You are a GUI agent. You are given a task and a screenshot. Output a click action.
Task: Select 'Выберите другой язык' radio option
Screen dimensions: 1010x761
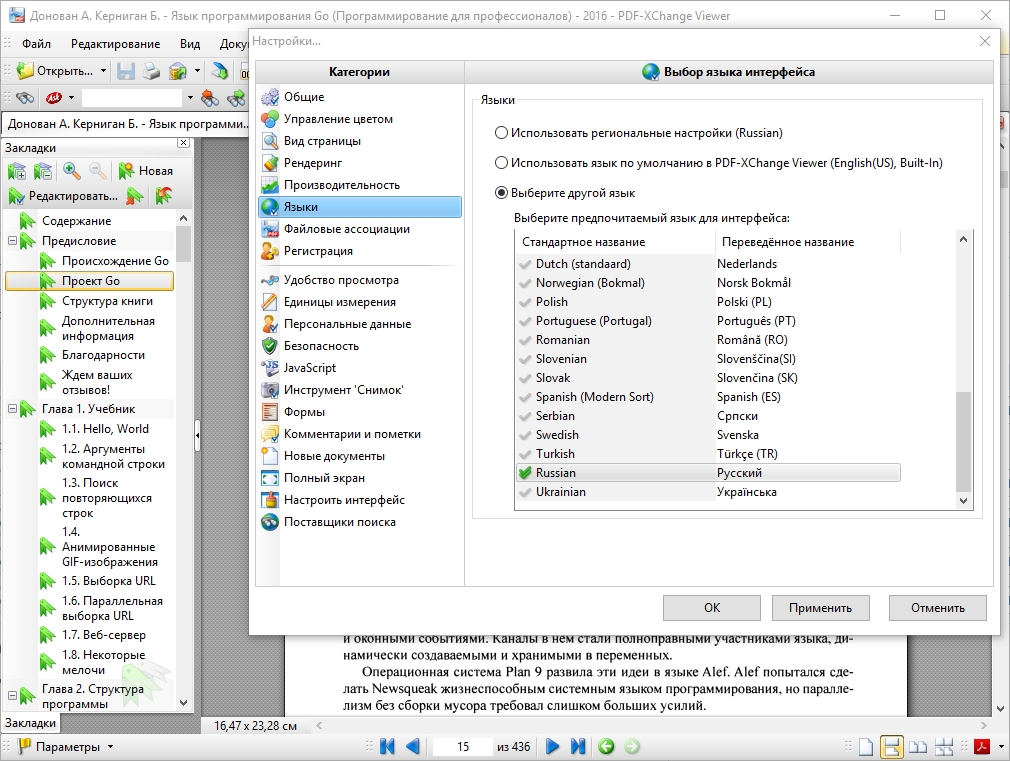(501, 193)
